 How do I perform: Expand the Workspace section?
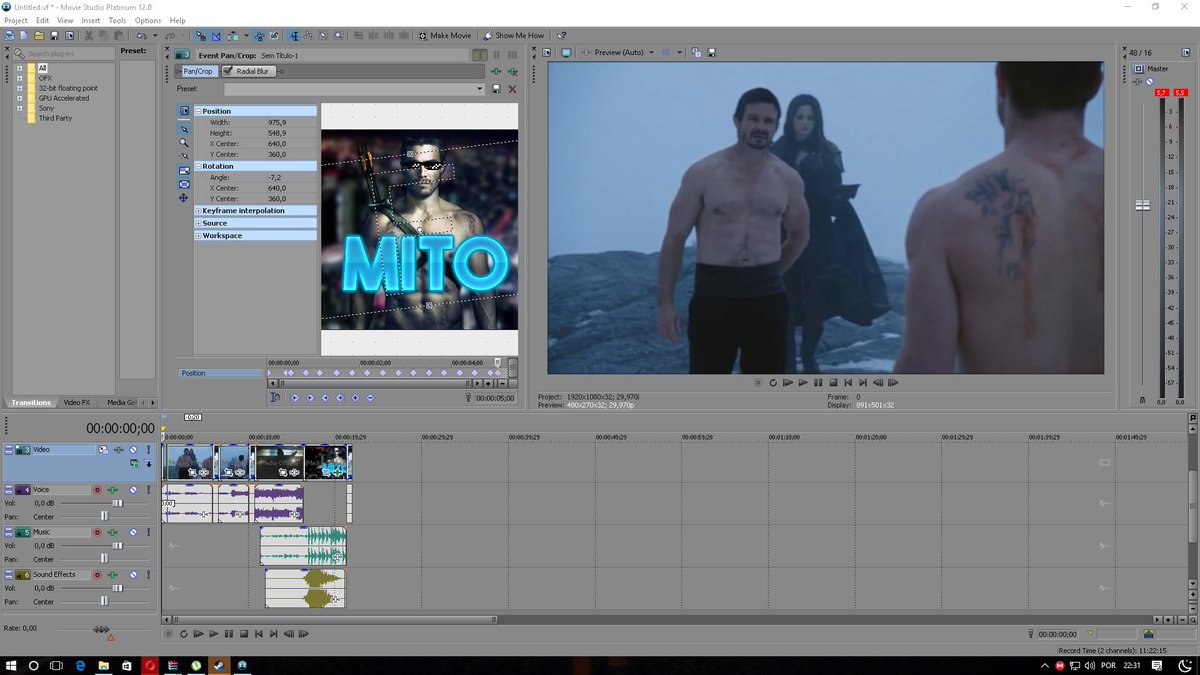click(x=198, y=235)
